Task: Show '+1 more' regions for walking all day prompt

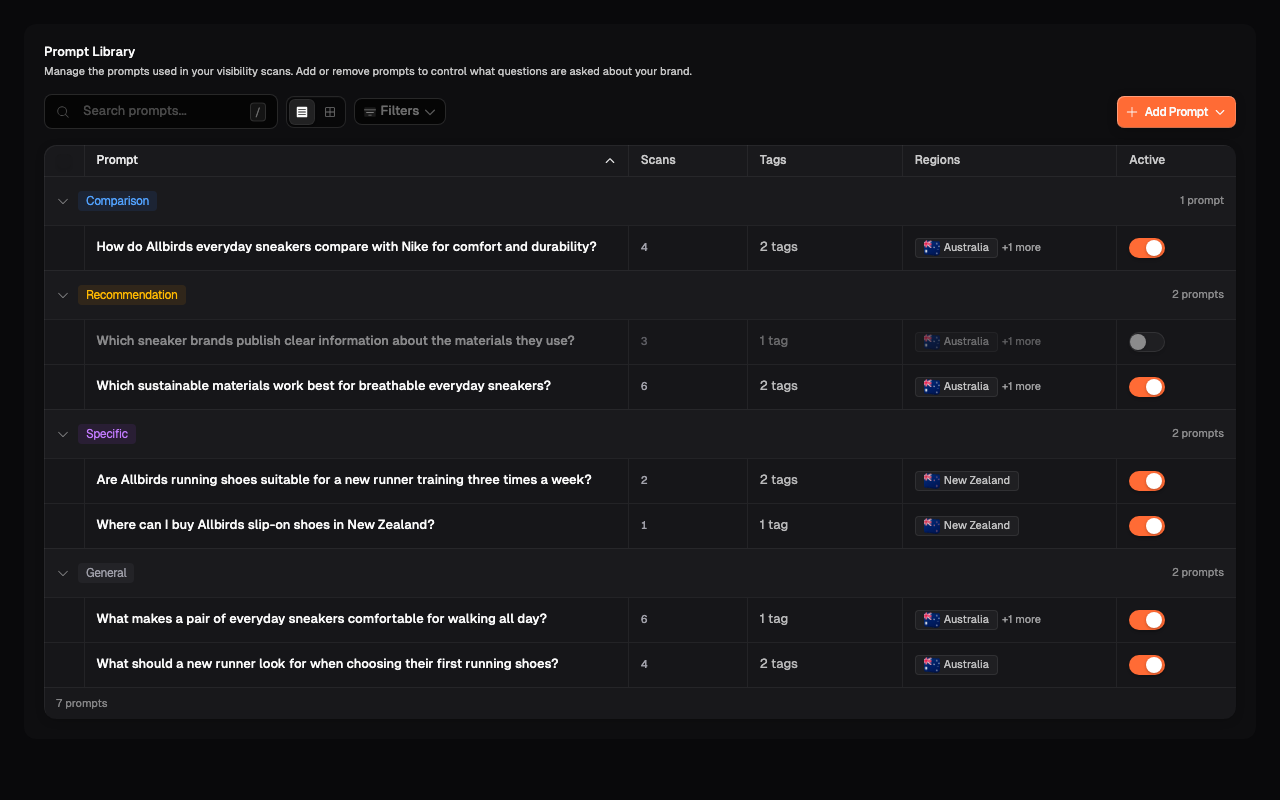Action: [1021, 620]
